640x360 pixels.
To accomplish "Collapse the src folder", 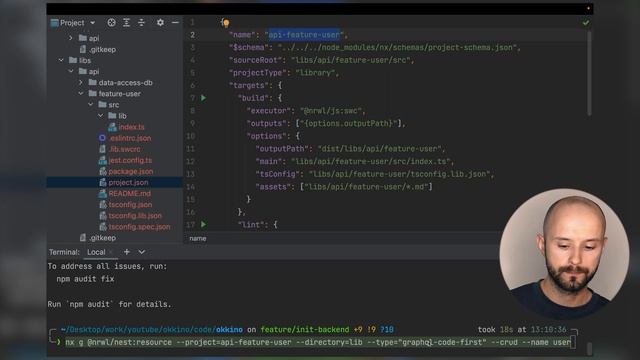I will 91,104.
